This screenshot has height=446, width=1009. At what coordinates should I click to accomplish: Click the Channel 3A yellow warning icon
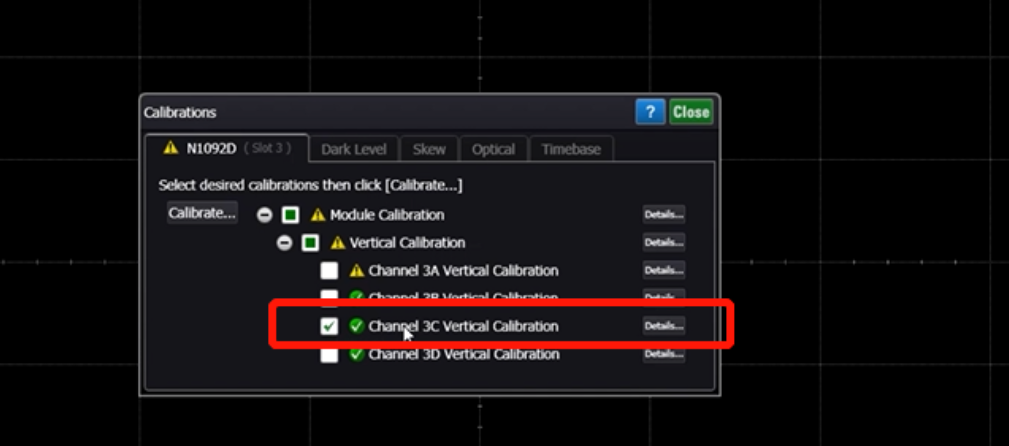[357, 271]
